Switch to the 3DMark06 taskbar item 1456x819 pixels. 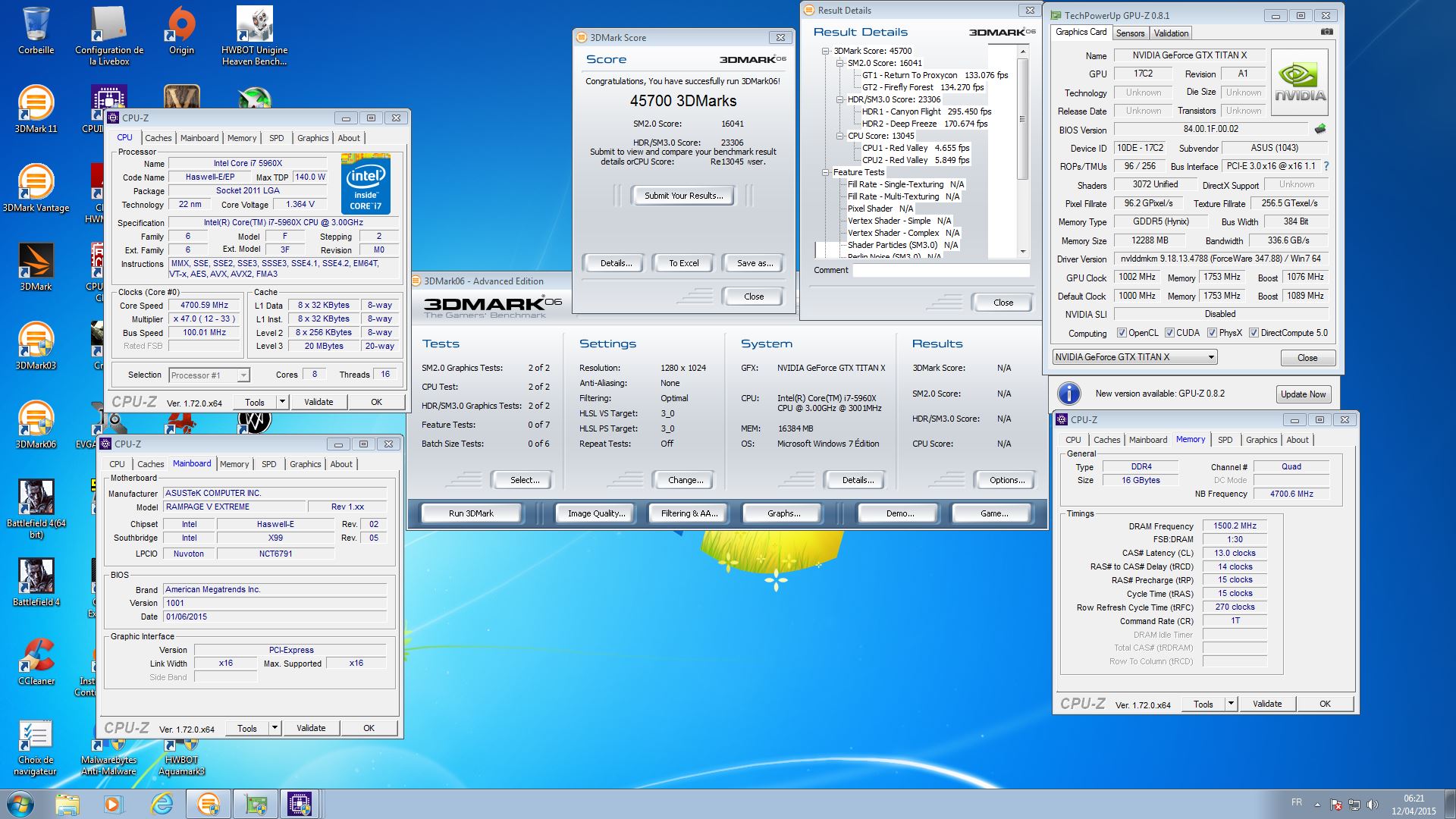(x=209, y=804)
